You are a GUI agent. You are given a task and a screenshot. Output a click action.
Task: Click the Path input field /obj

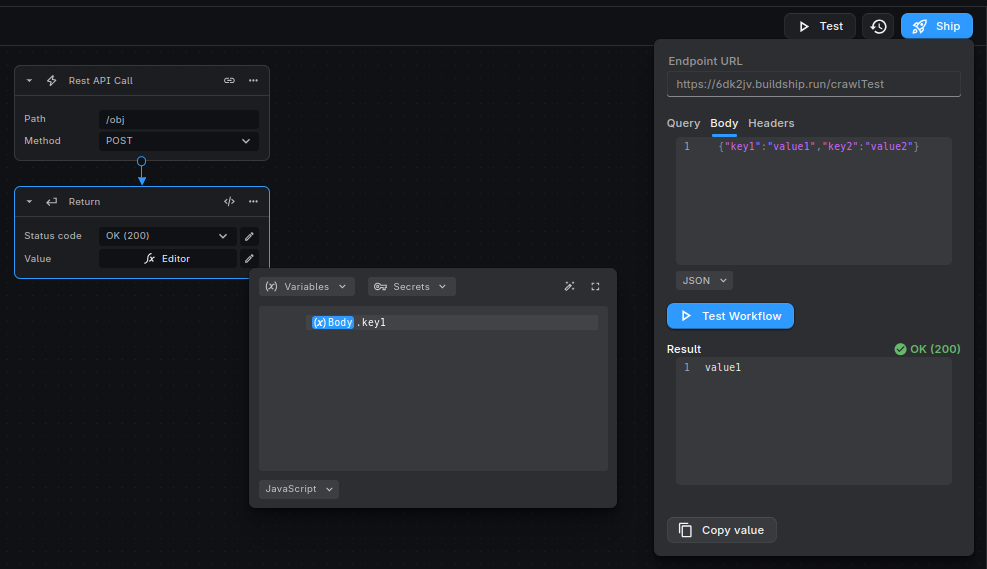click(x=179, y=120)
